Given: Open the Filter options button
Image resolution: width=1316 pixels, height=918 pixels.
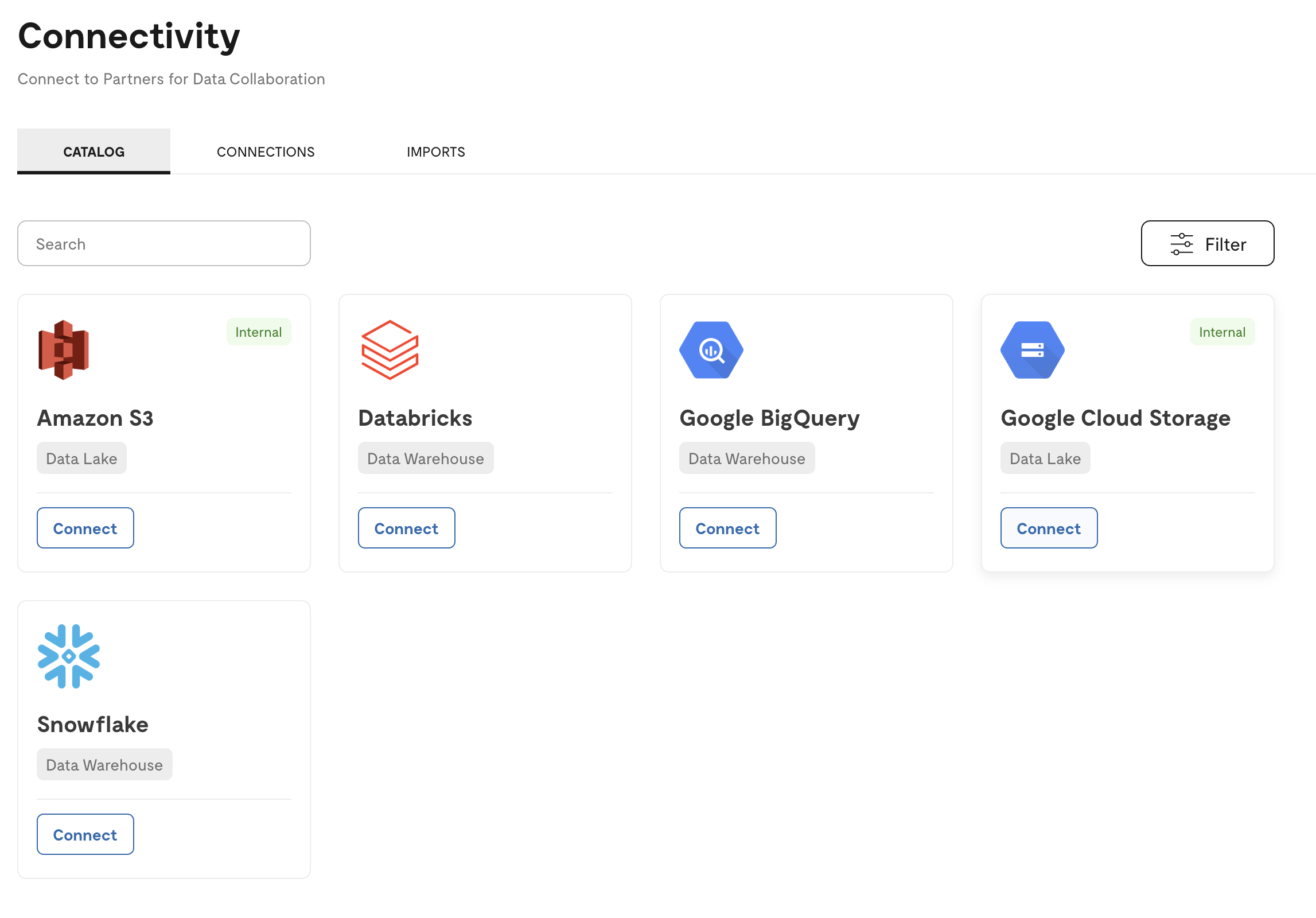Looking at the screenshot, I should [1208, 244].
